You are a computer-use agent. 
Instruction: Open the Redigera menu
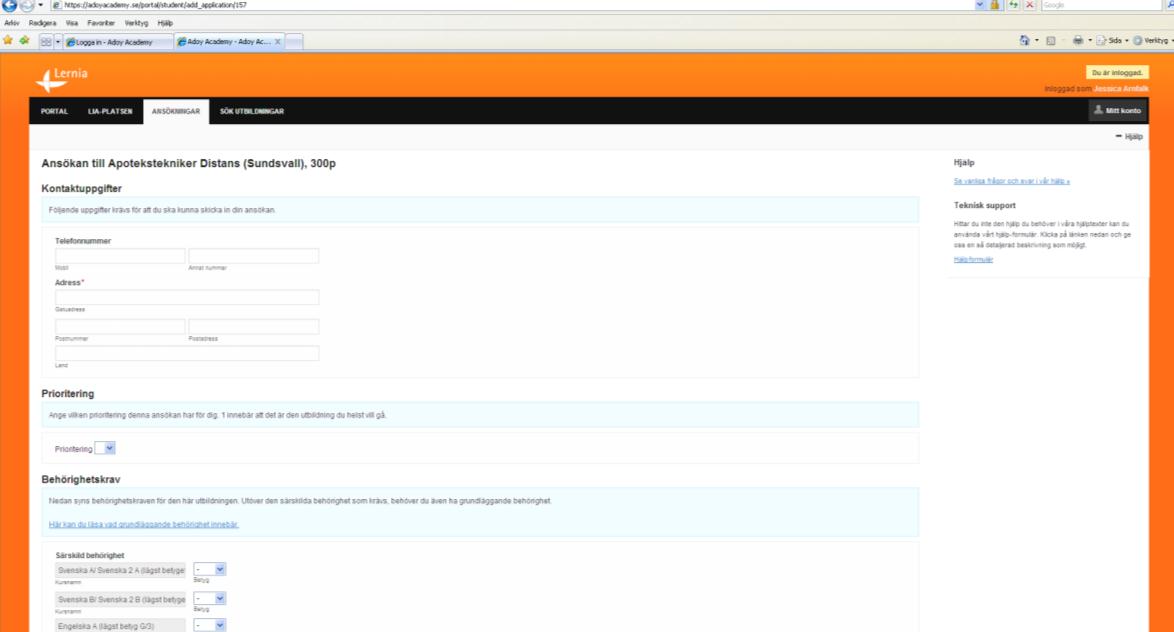(43, 23)
